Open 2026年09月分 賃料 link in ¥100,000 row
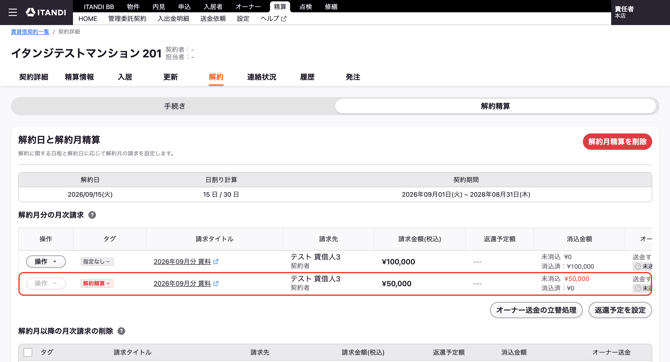Screen dimensions: 670x362 pos(182,262)
